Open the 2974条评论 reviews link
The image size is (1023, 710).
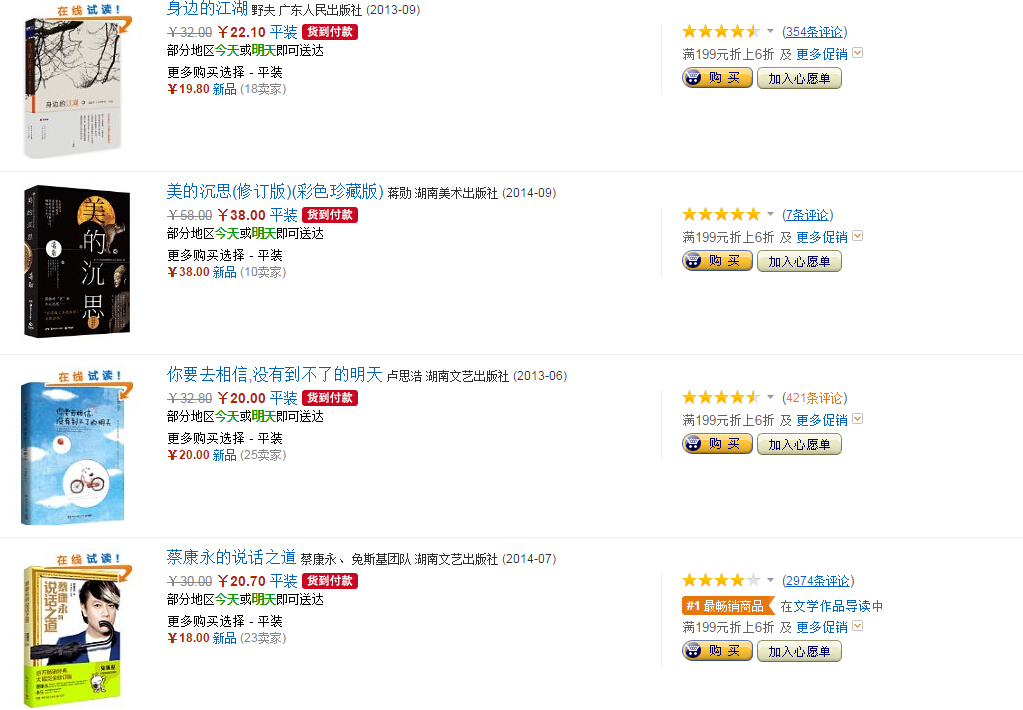click(818, 581)
